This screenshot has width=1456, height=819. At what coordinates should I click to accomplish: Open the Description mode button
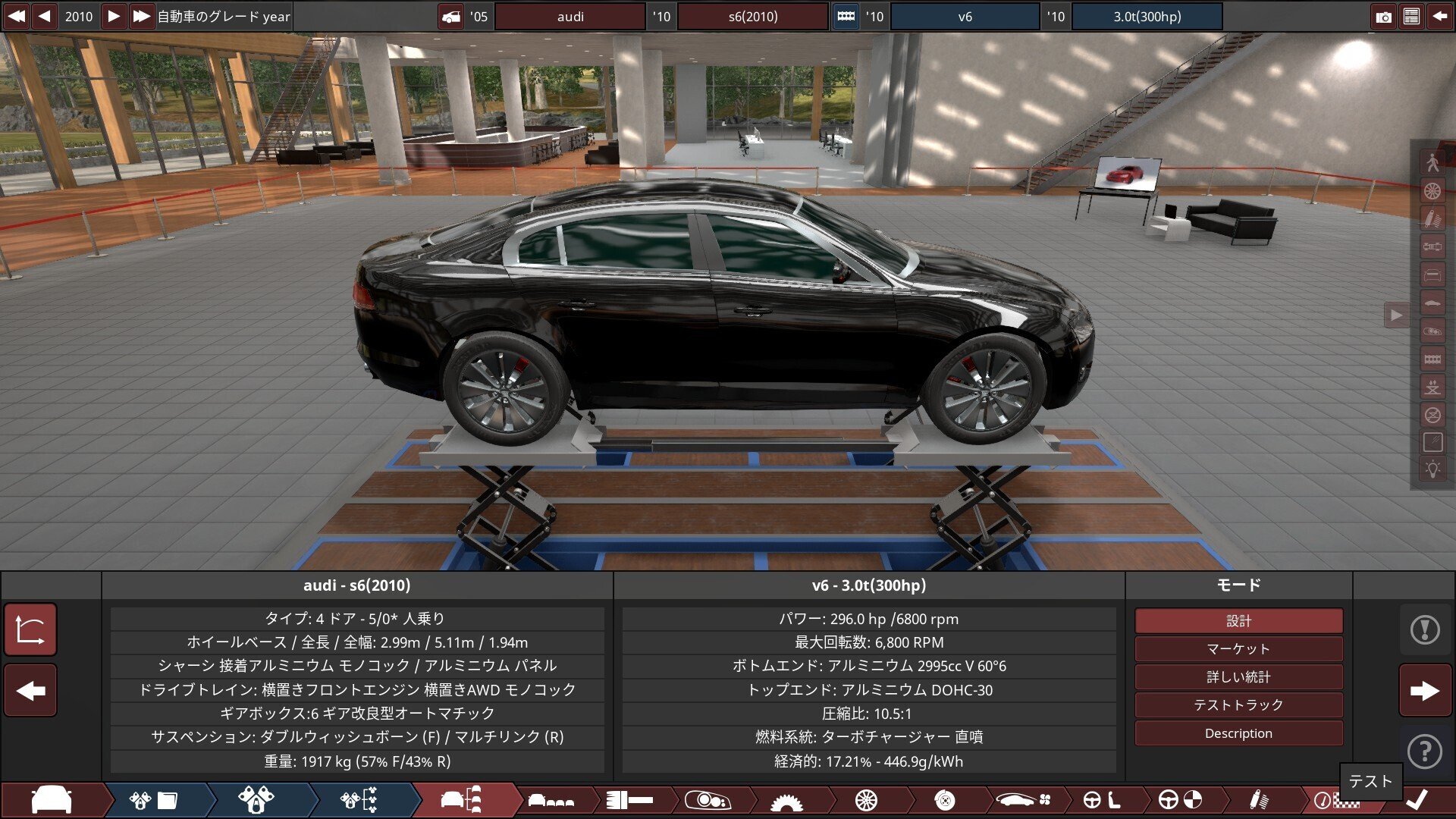coord(1238,733)
